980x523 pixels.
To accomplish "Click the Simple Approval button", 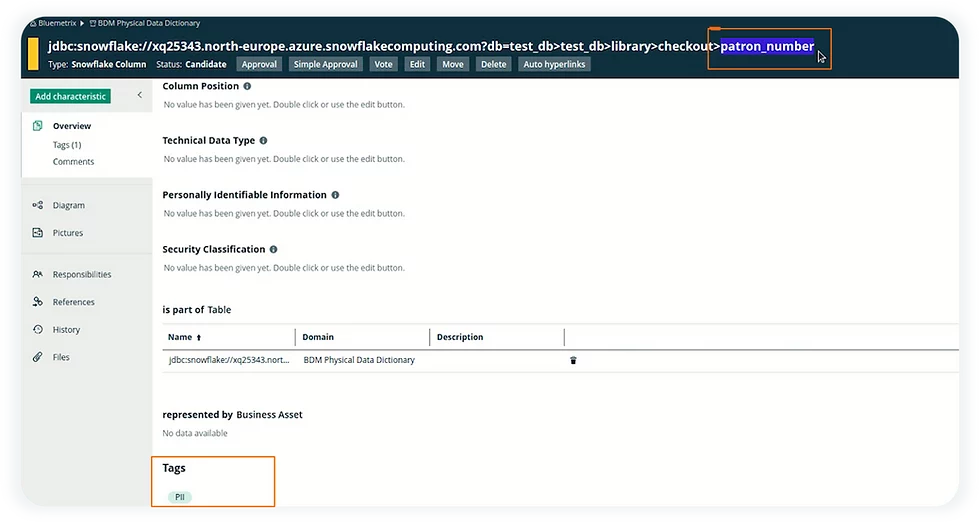I will (326, 64).
